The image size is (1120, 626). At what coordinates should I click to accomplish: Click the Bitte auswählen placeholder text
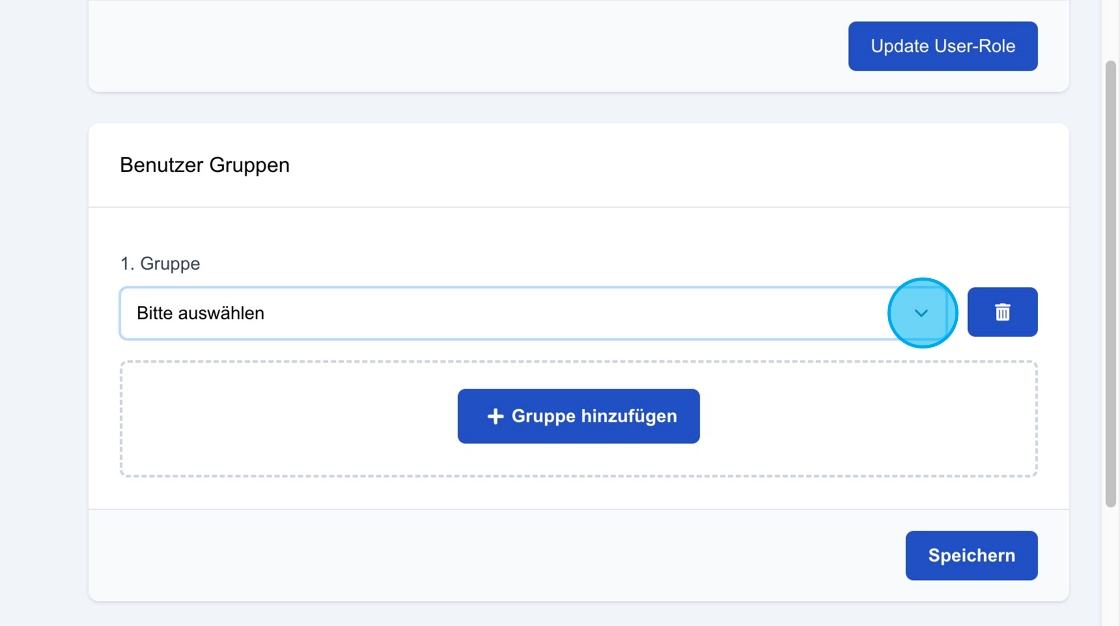coord(201,313)
